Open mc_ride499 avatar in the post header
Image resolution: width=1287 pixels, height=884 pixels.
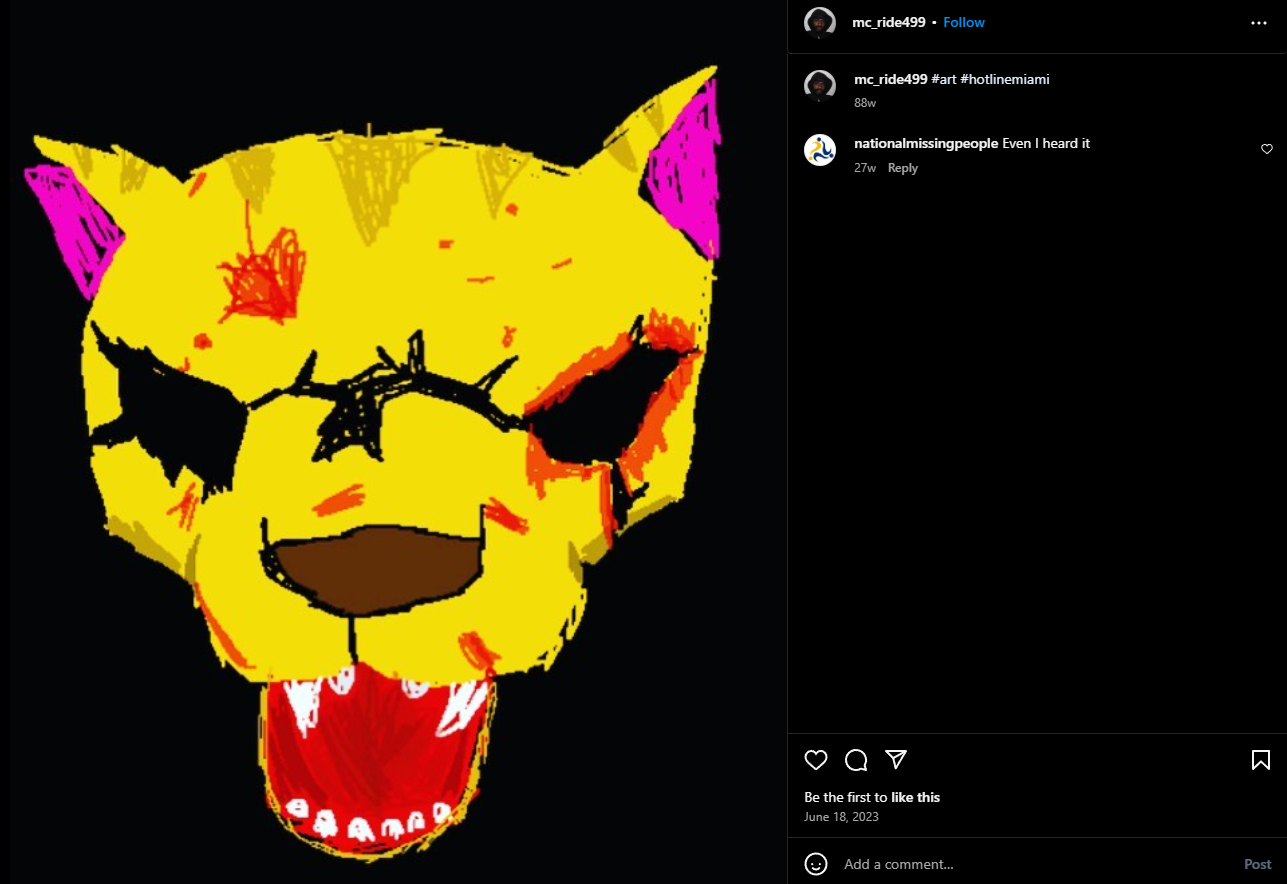tap(820, 22)
